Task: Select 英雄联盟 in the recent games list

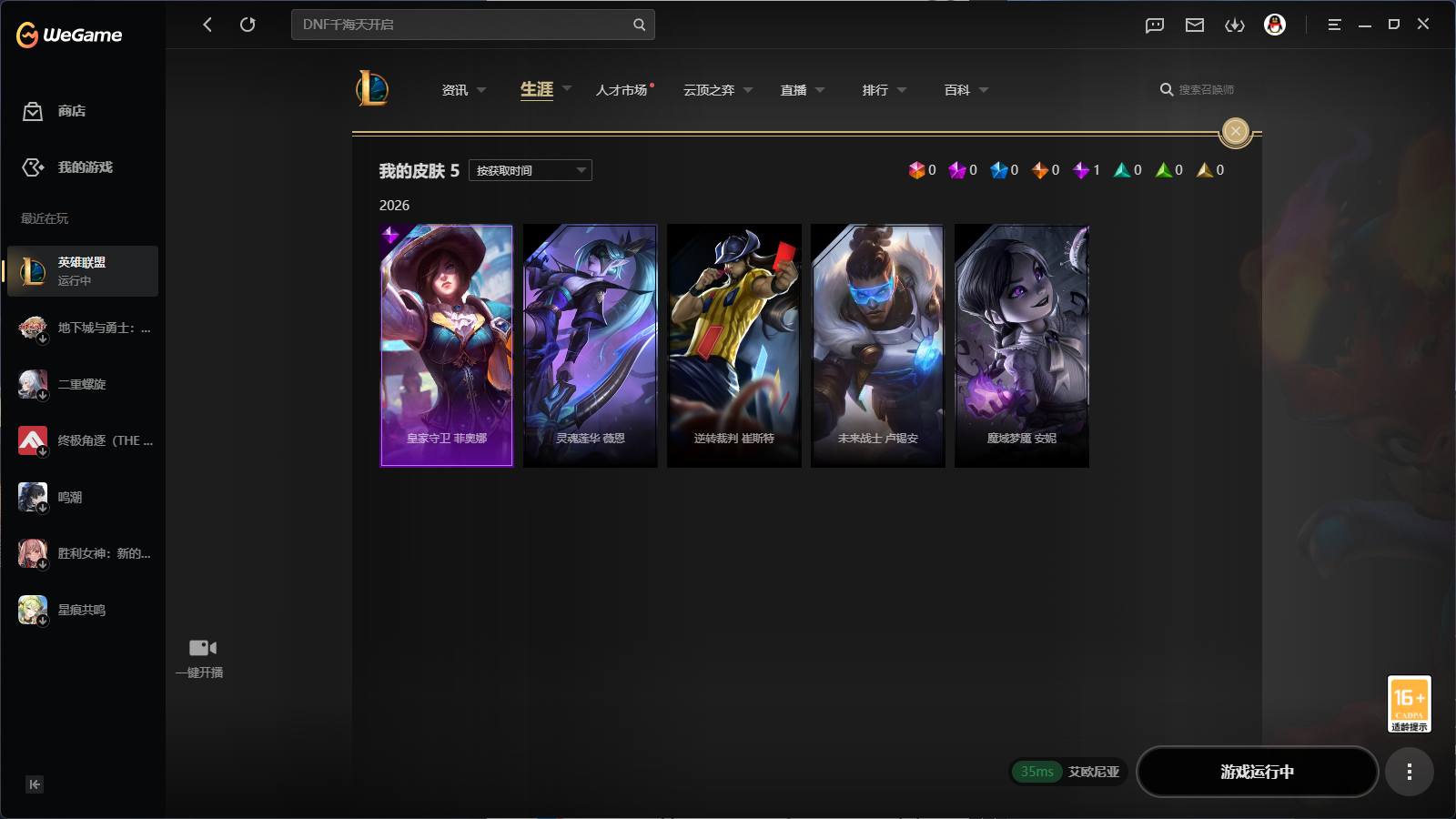Action: point(83,271)
